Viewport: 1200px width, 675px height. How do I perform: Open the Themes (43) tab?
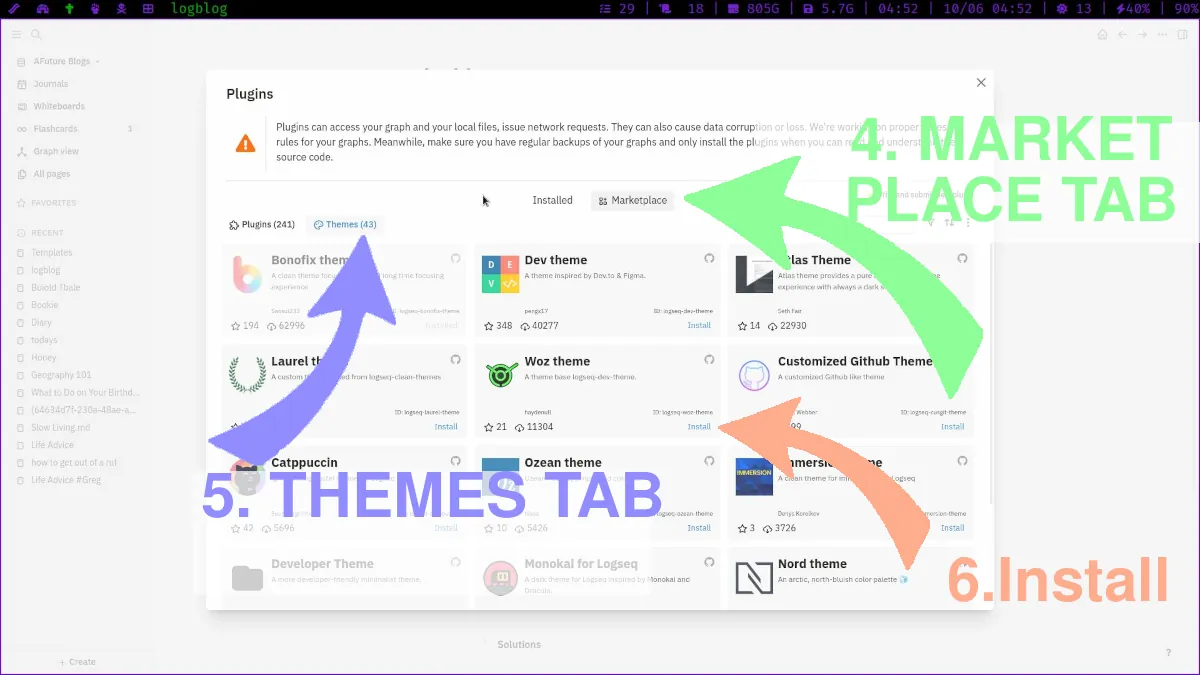[x=345, y=225]
